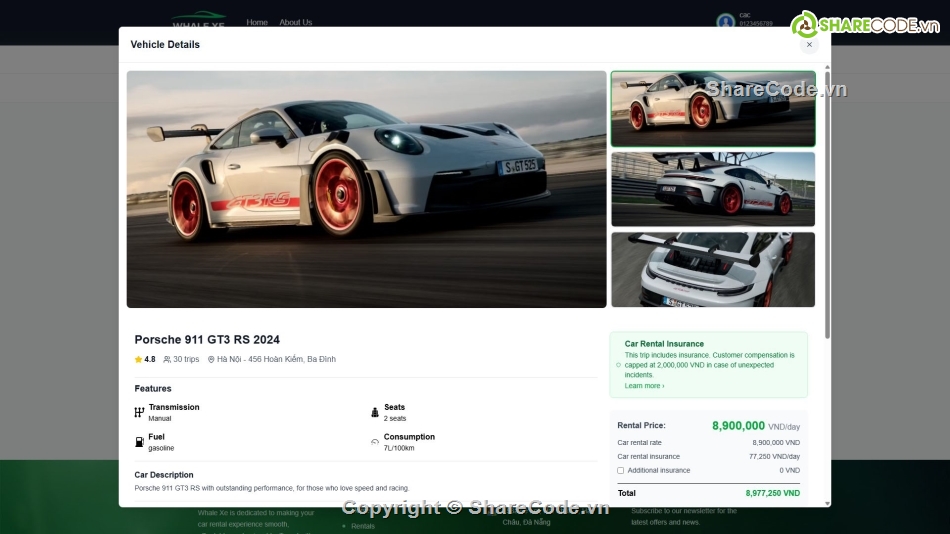Image resolution: width=950 pixels, height=534 pixels.
Task: Click the location pin icon
Action: [211, 359]
